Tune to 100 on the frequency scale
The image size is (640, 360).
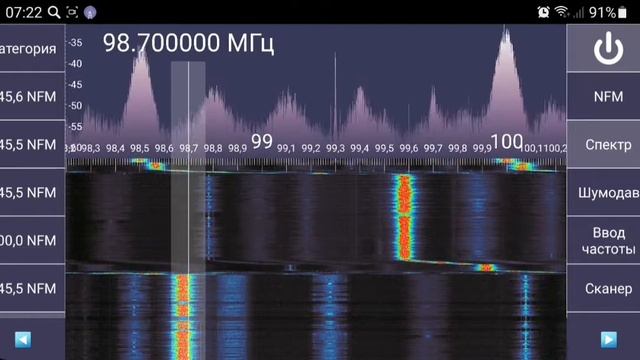coord(507,142)
